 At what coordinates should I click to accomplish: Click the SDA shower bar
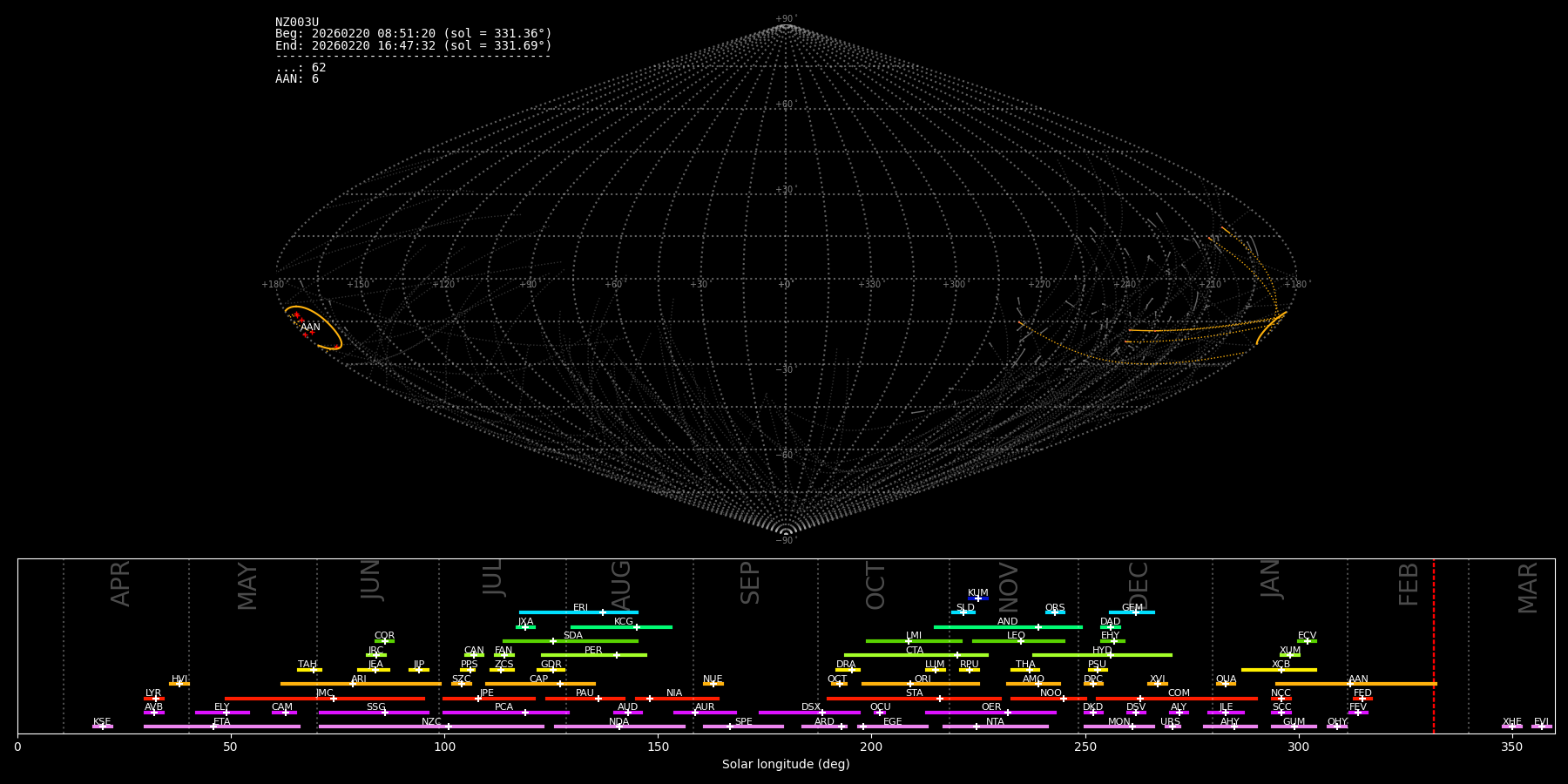pos(571,641)
